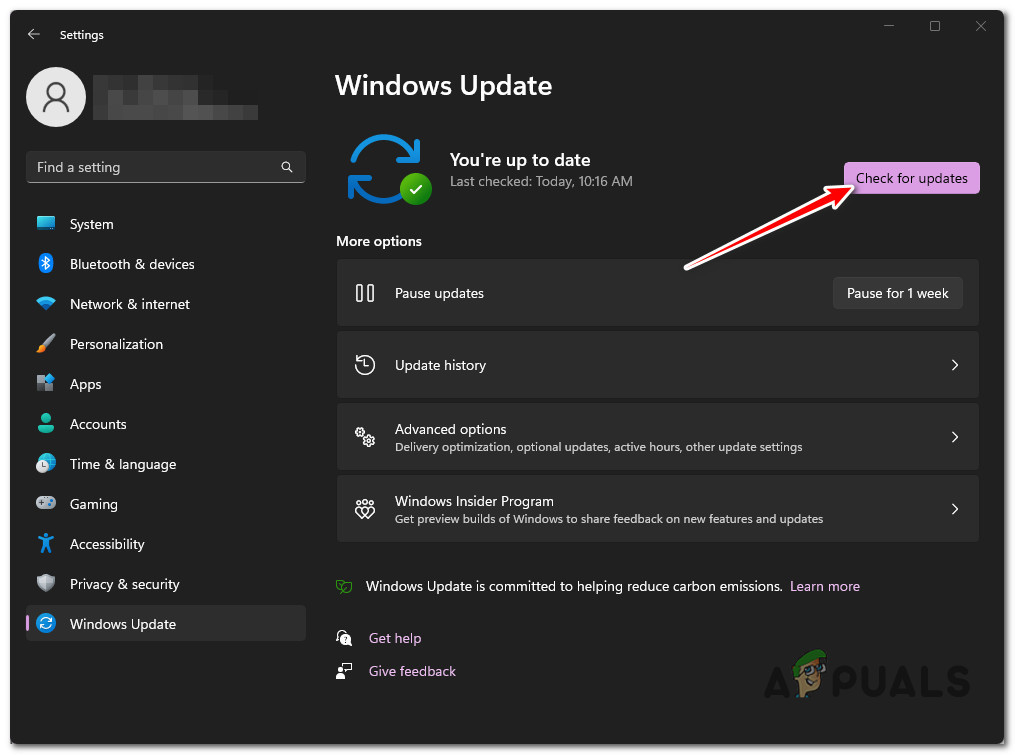The width and height of the screenshot is (1015, 755).
Task: Click the System monitor icon
Action: 46,223
